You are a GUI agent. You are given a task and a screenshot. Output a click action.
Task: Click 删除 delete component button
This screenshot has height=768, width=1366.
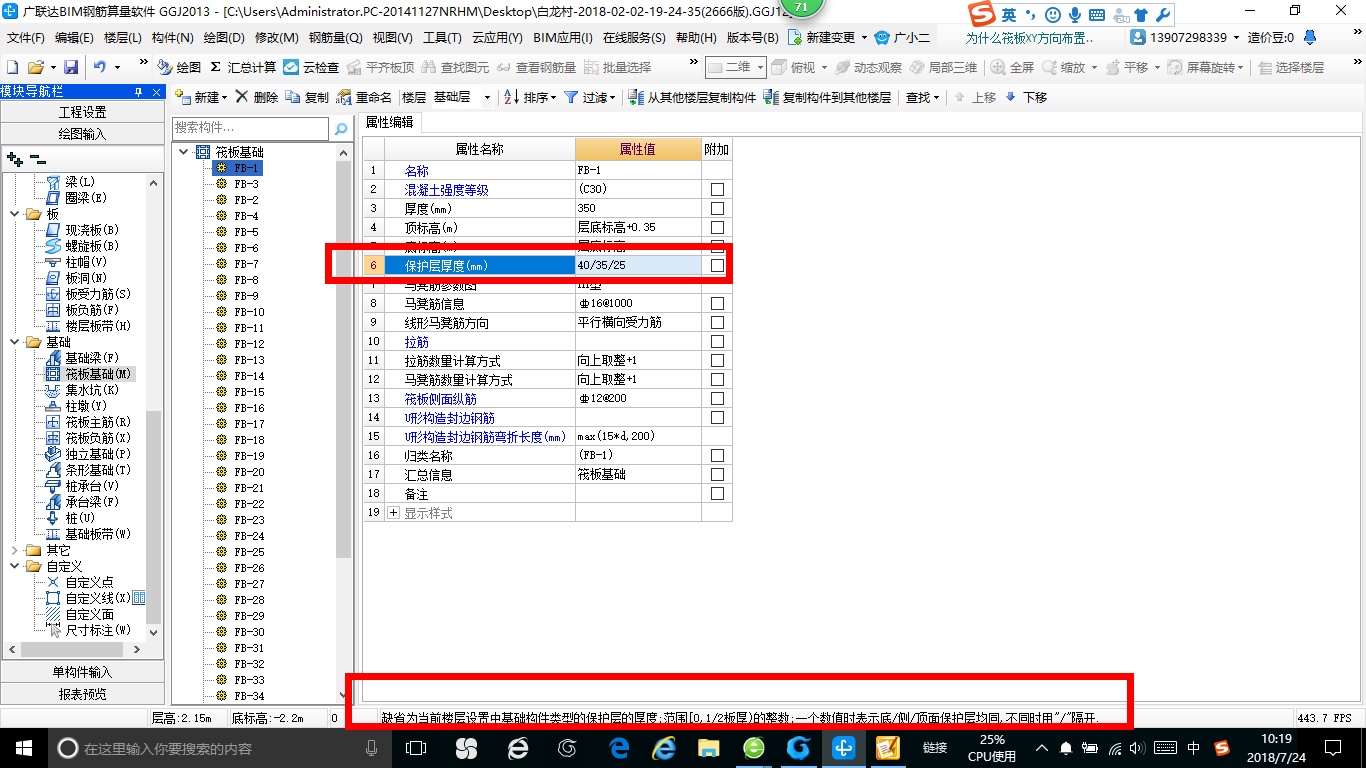[258, 97]
